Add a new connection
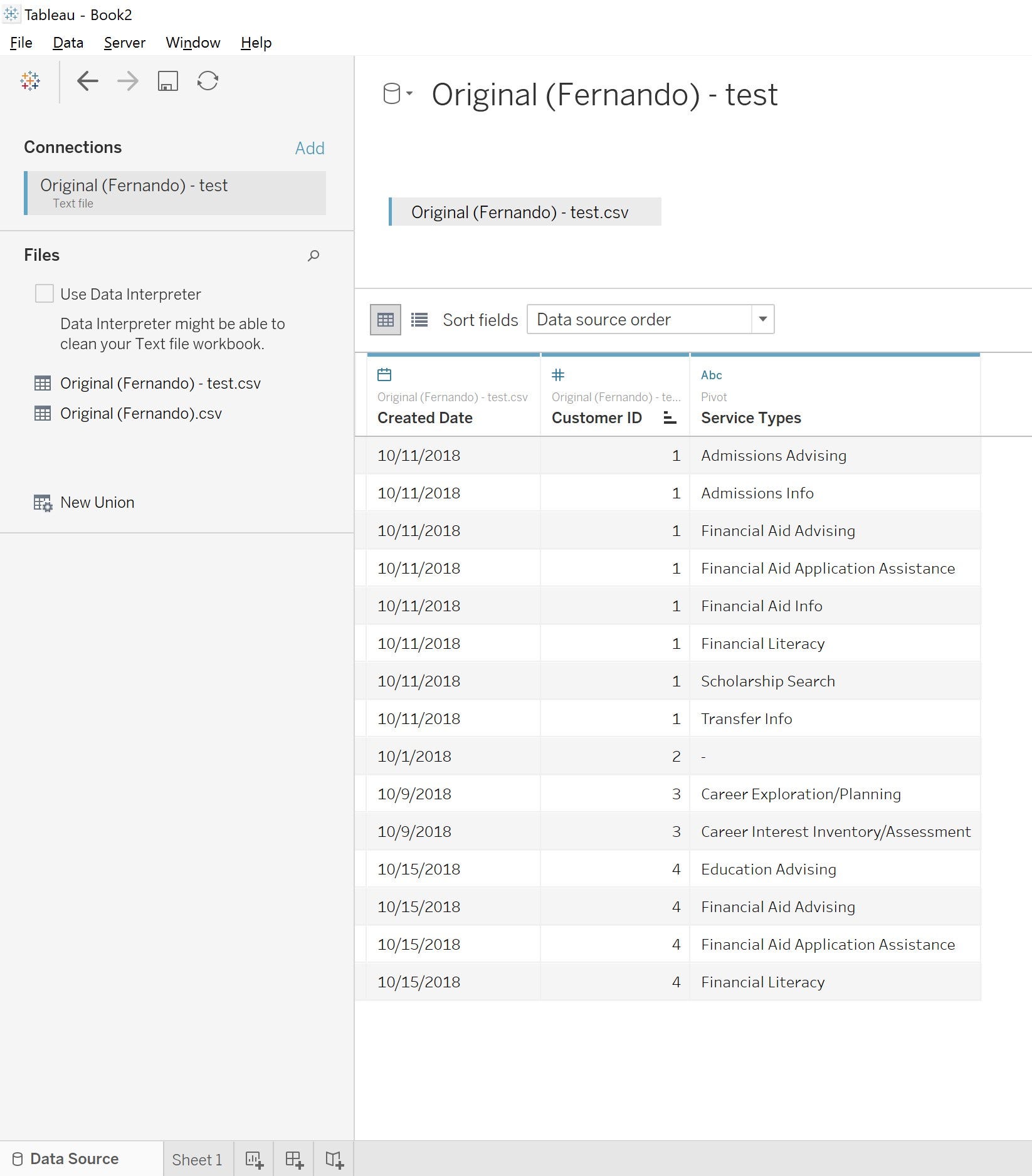Screen dimensions: 1032x1176 [x=310, y=148]
